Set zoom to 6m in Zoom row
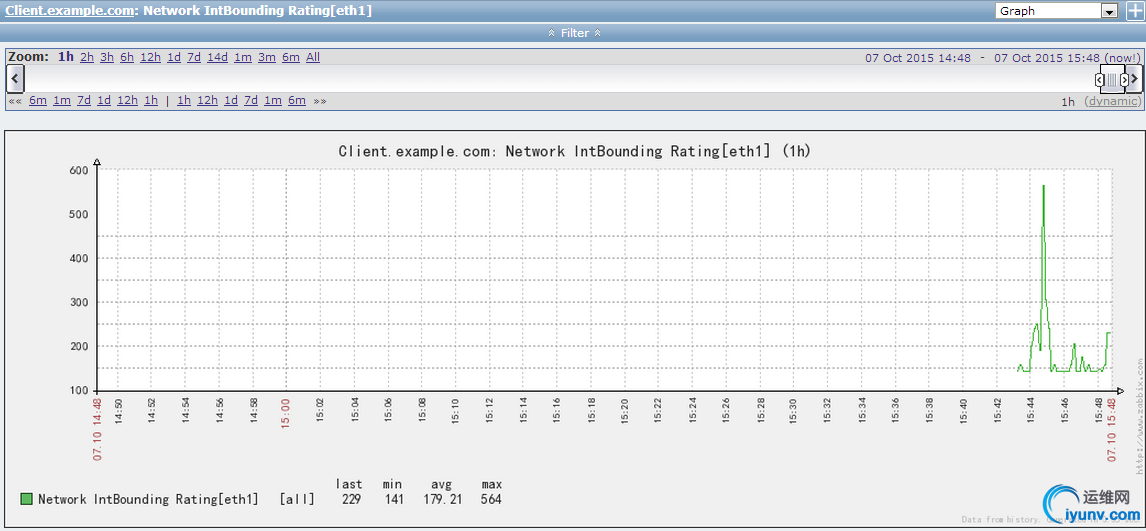Screen dimensions: 1146x531 [291, 57]
